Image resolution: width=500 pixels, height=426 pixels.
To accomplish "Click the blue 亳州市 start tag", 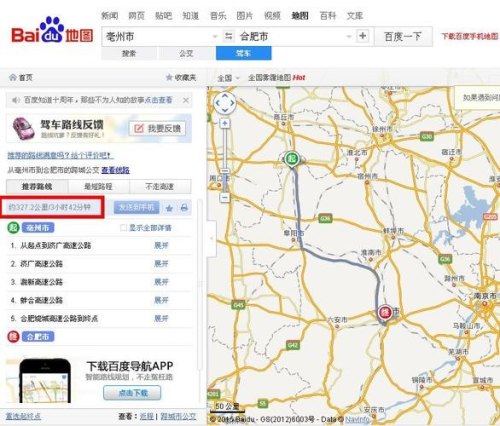I will tap(38, 228).
